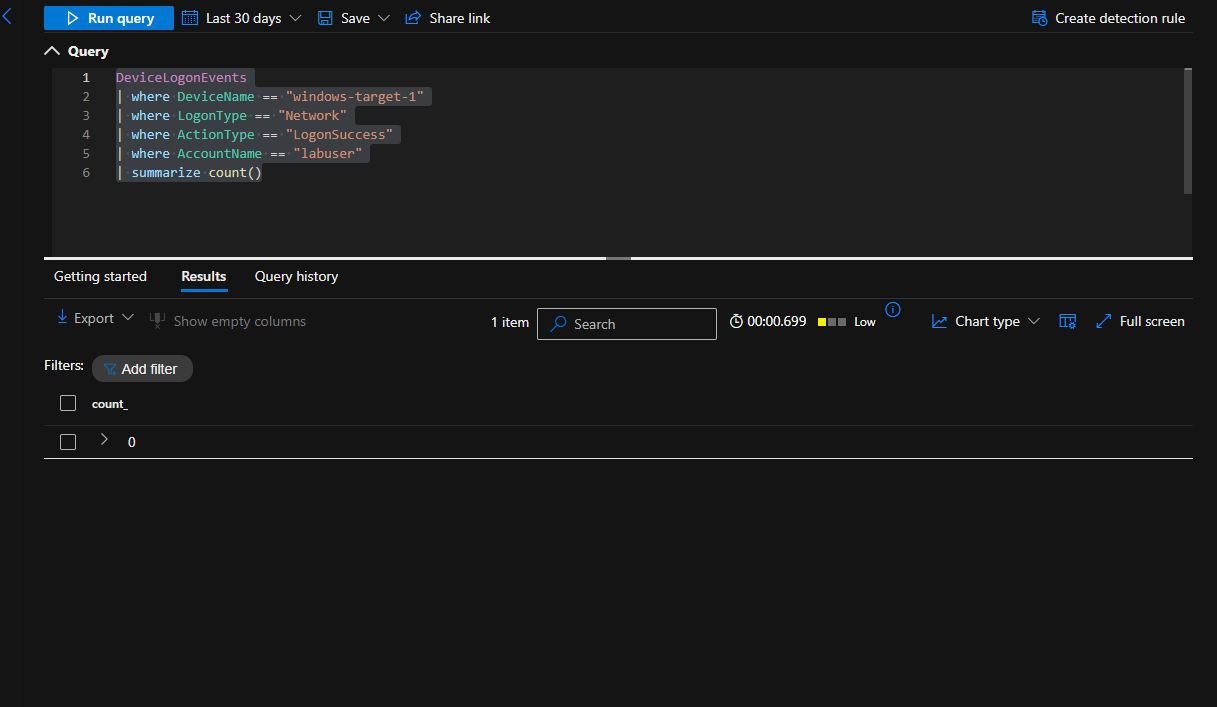Screen dimensions: 1217x707
Task: Click the "Network" string in the query
Action: tap(313, 115)
